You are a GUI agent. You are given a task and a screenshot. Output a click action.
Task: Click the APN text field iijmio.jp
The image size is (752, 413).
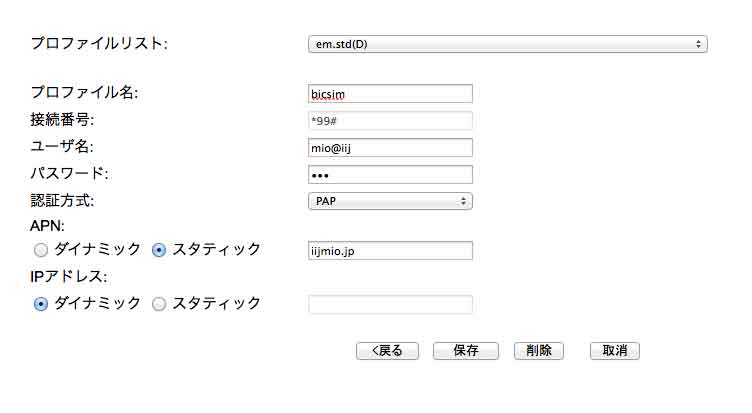tap(390, 250)
